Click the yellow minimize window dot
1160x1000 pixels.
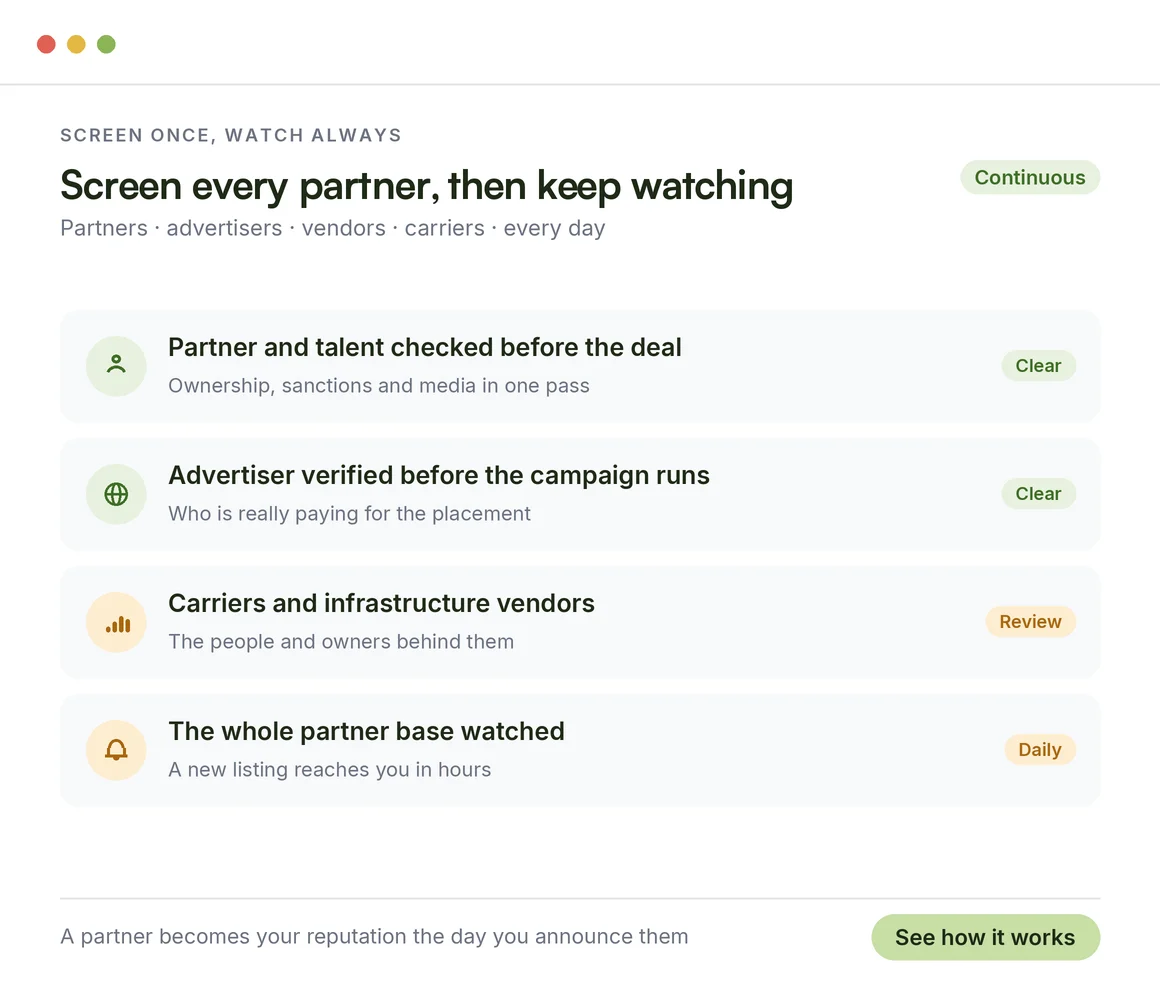(x=76, y=44)
